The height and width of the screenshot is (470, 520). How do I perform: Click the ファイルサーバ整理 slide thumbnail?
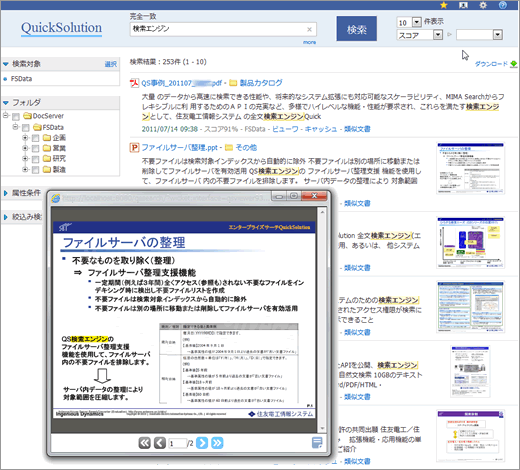471,168
